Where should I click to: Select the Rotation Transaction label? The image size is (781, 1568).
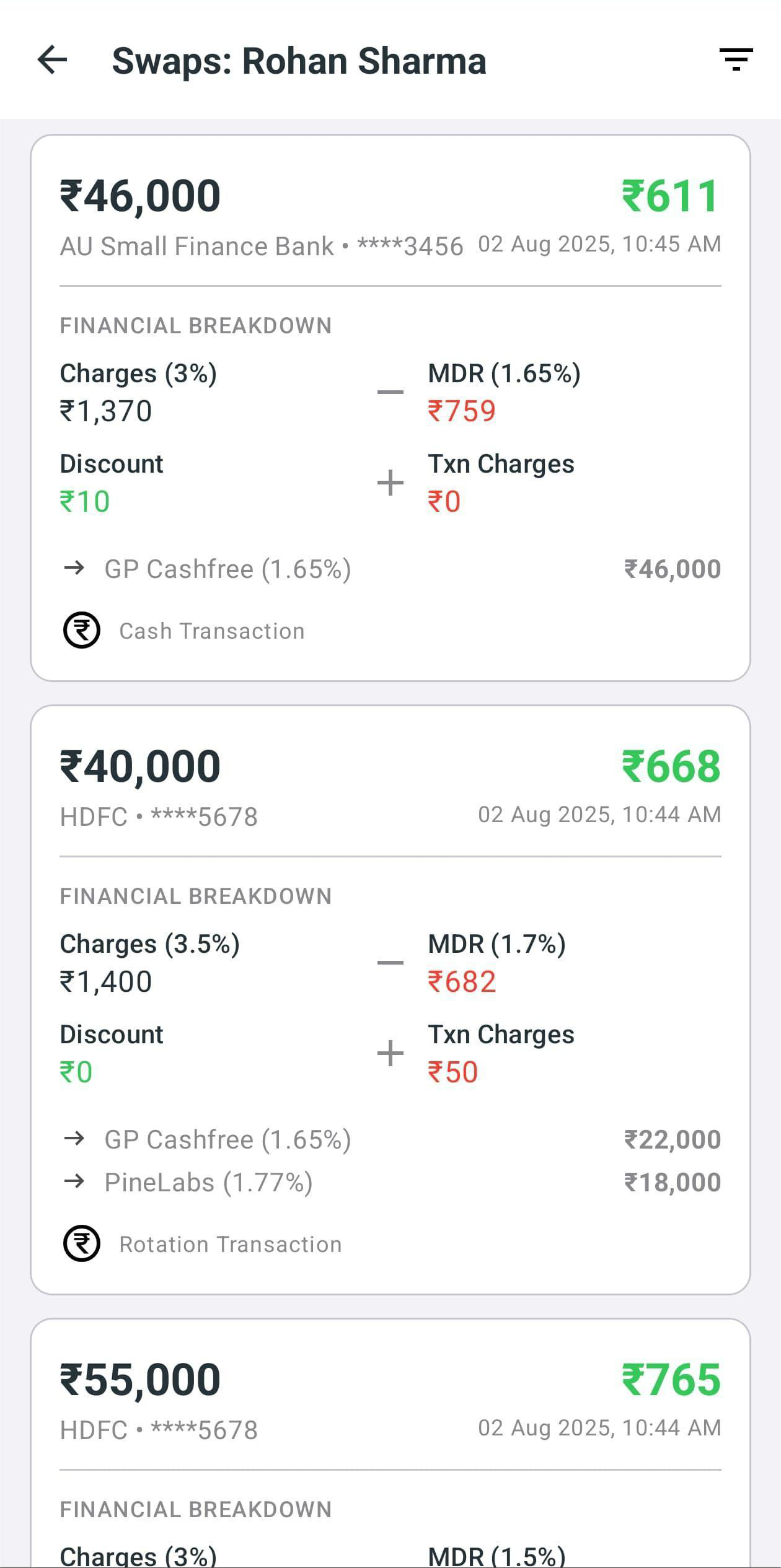pyautogui.click(x=229, y=1243)
